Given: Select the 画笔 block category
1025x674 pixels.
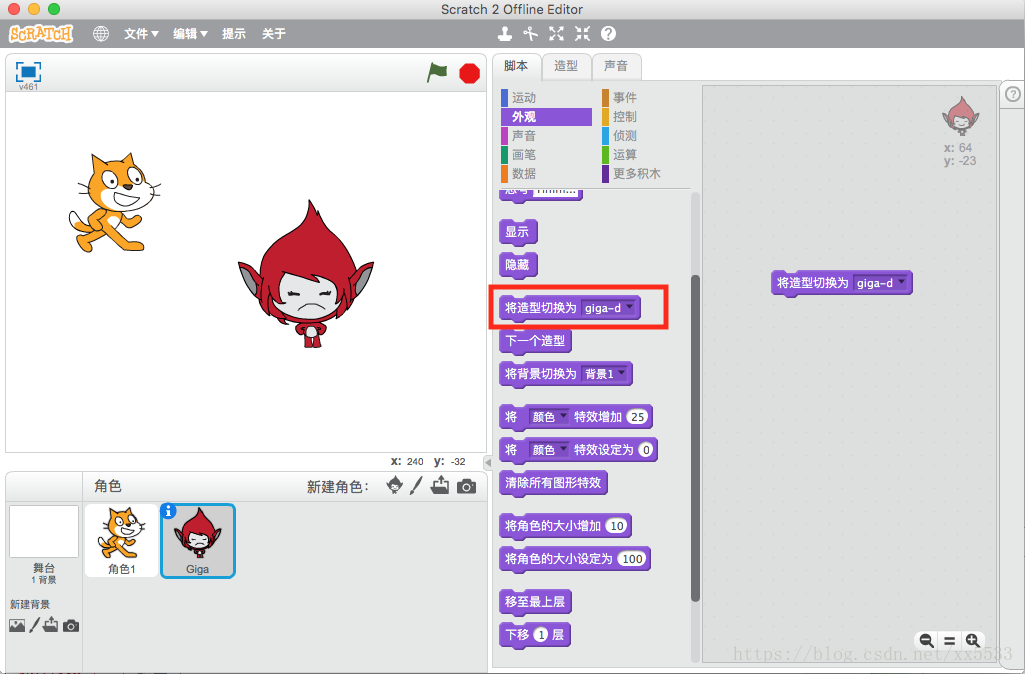Looking at the screenshot, I should pyautogui.click(x=546, y=154).
